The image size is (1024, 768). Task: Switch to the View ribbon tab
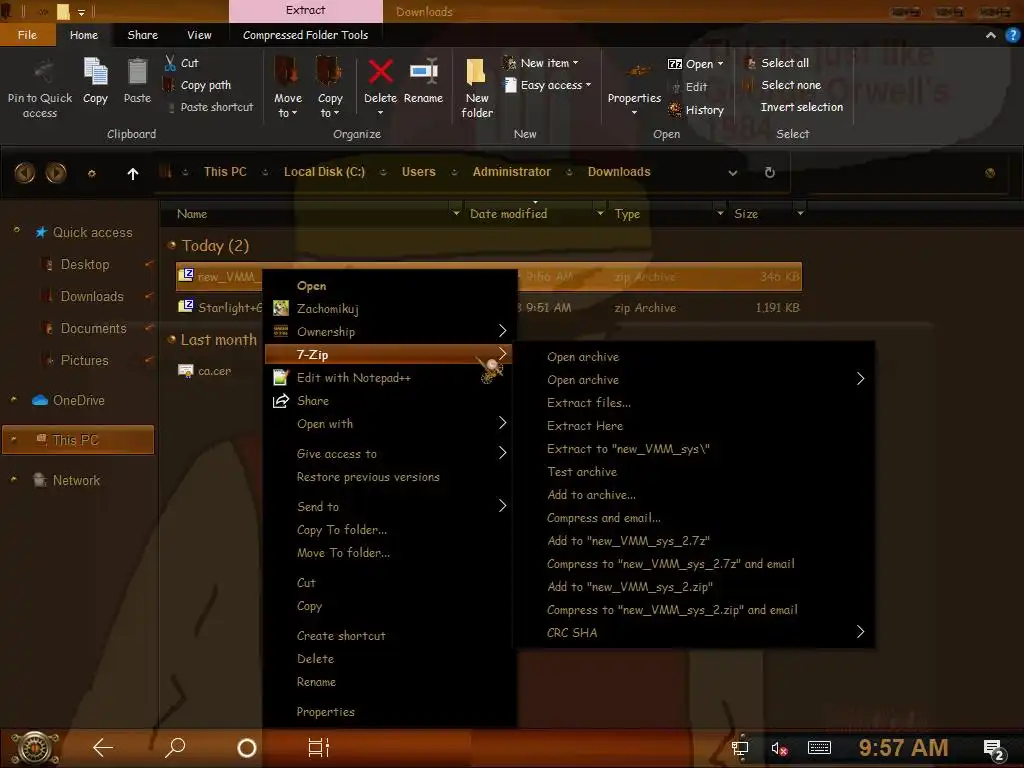point(199,35)
